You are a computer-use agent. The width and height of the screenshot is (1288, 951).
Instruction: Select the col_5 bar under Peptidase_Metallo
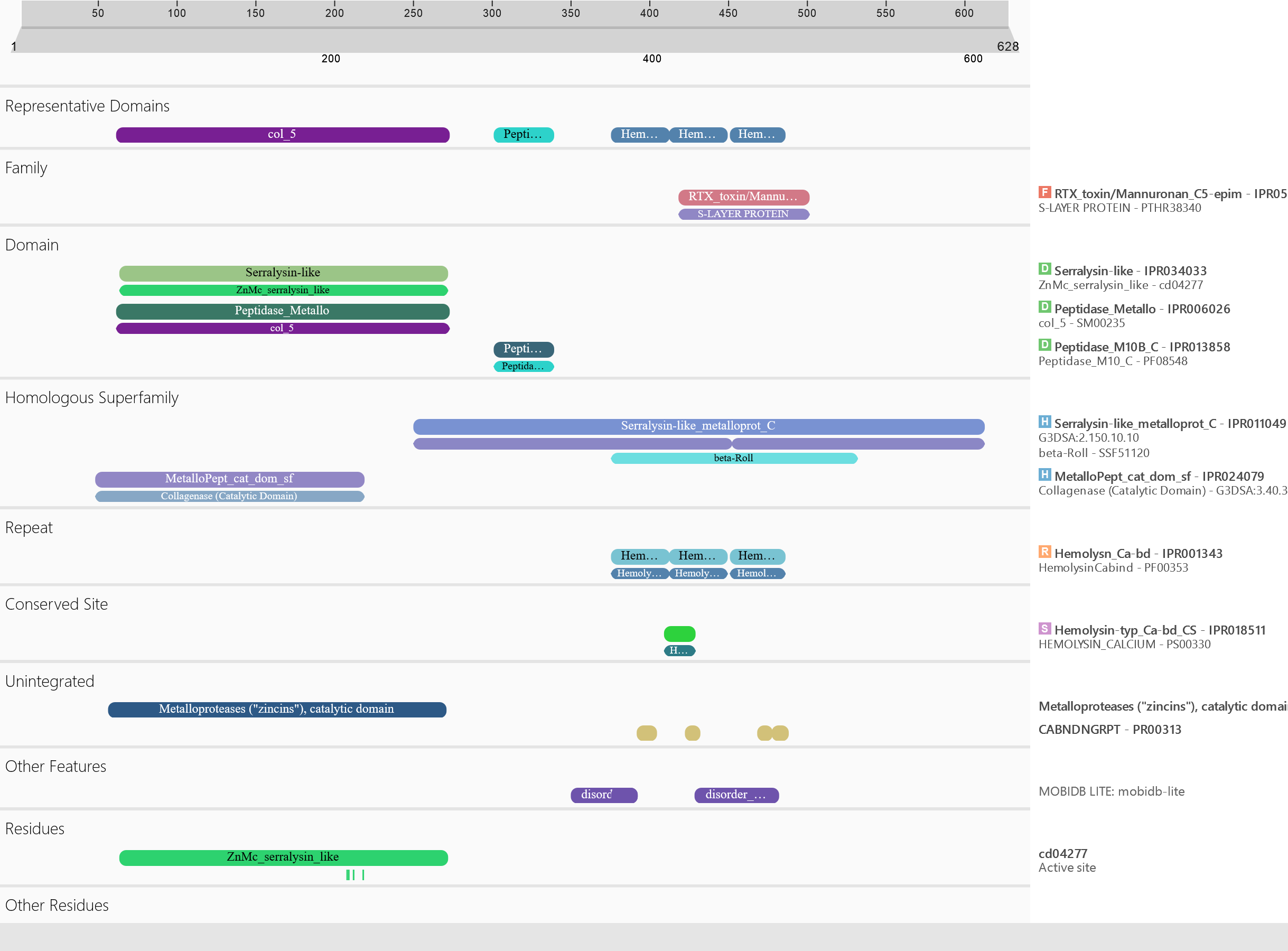[283, 328]
